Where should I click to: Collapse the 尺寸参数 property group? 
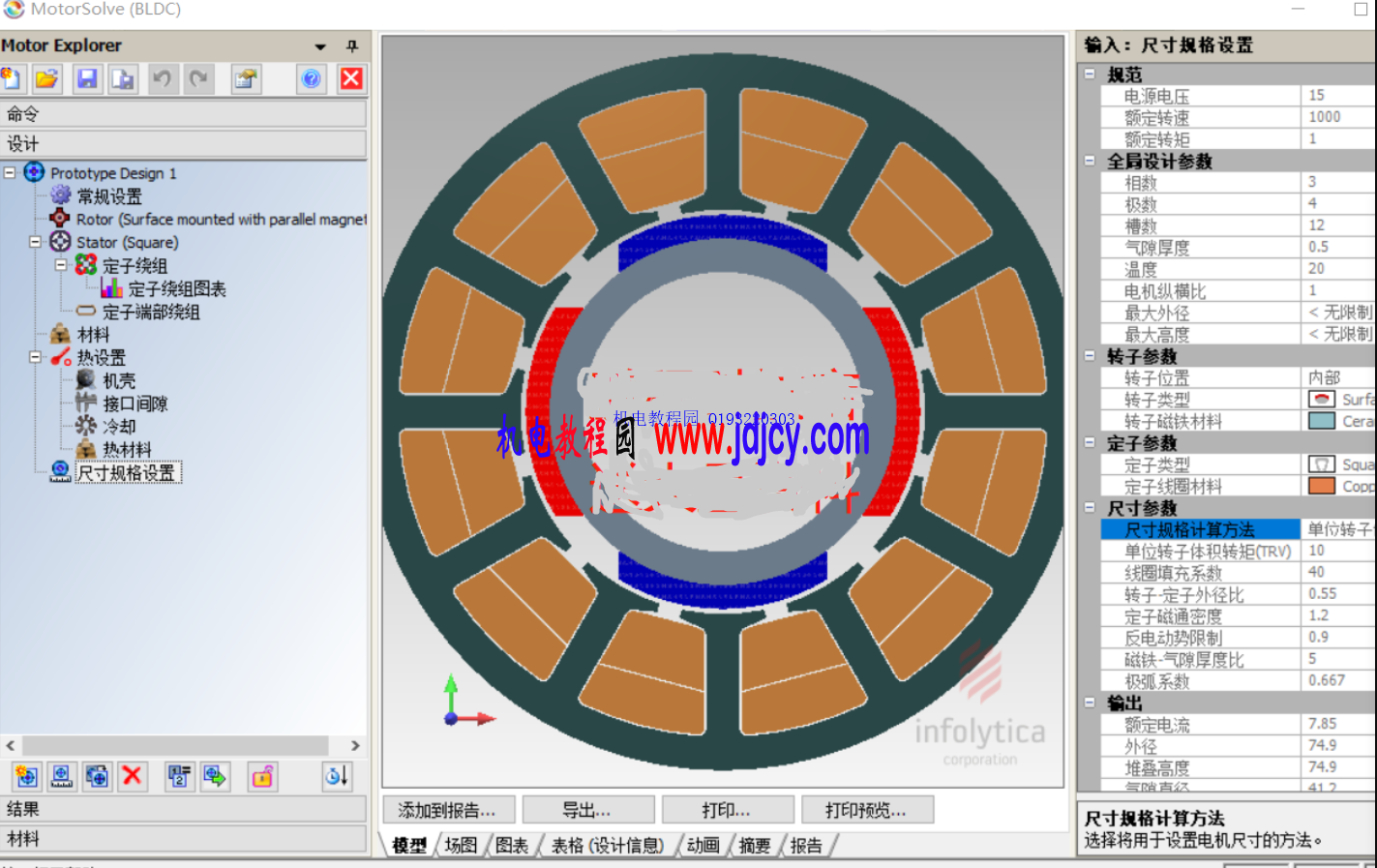tap(1090, 507)
